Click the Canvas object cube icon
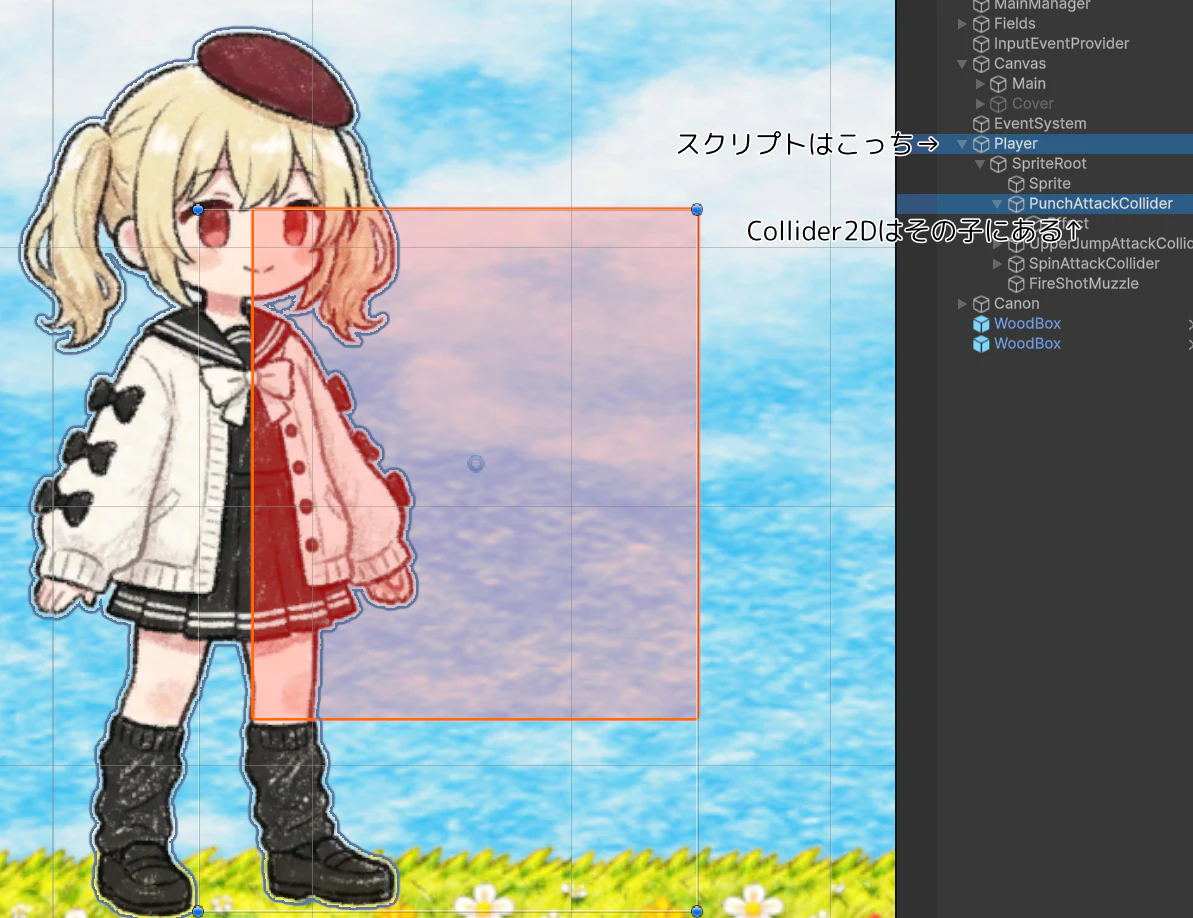The height and width of the screenshot is (918, 1193). point(981,64)
